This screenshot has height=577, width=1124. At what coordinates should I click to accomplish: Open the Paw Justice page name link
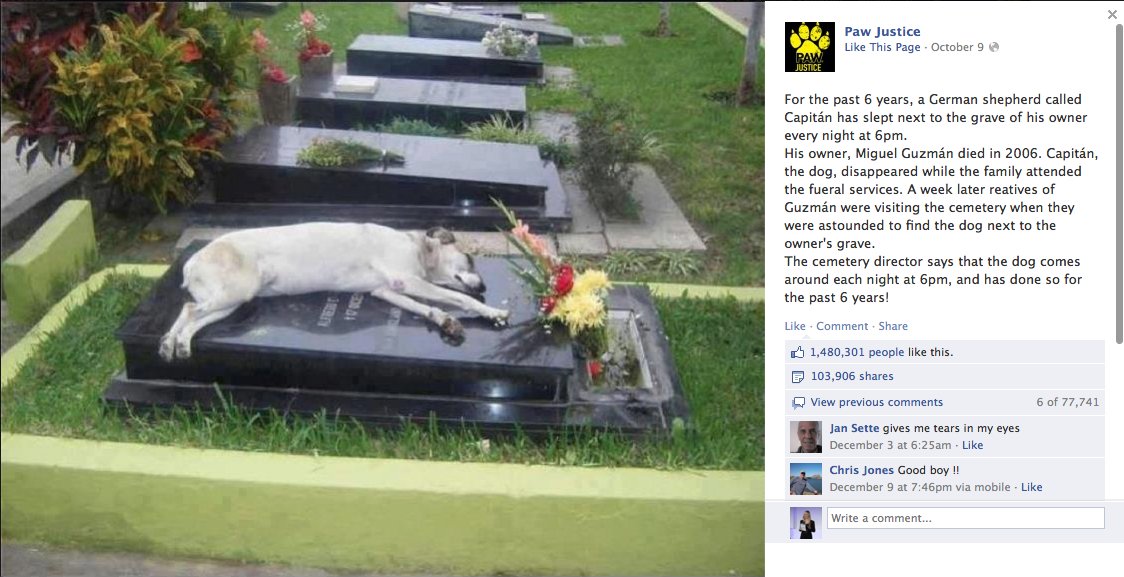[x=882, y=32]
